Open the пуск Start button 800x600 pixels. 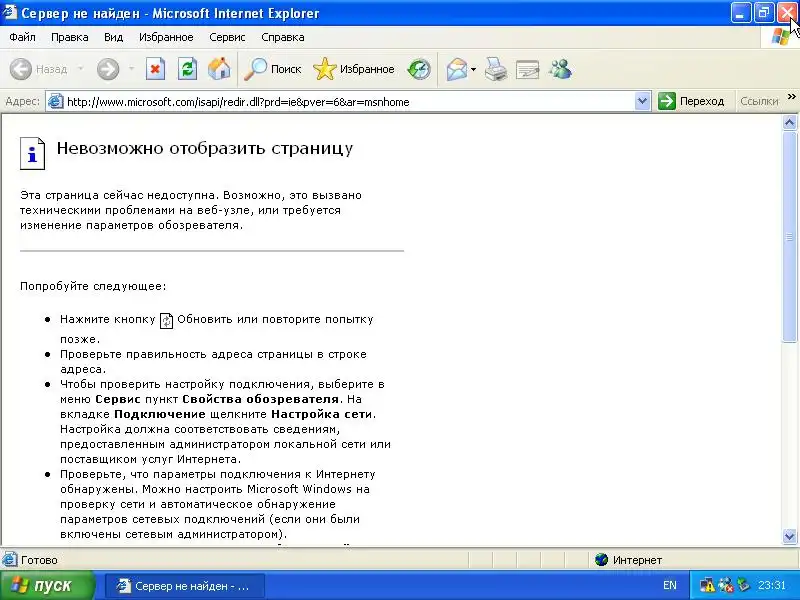[47, 585]
